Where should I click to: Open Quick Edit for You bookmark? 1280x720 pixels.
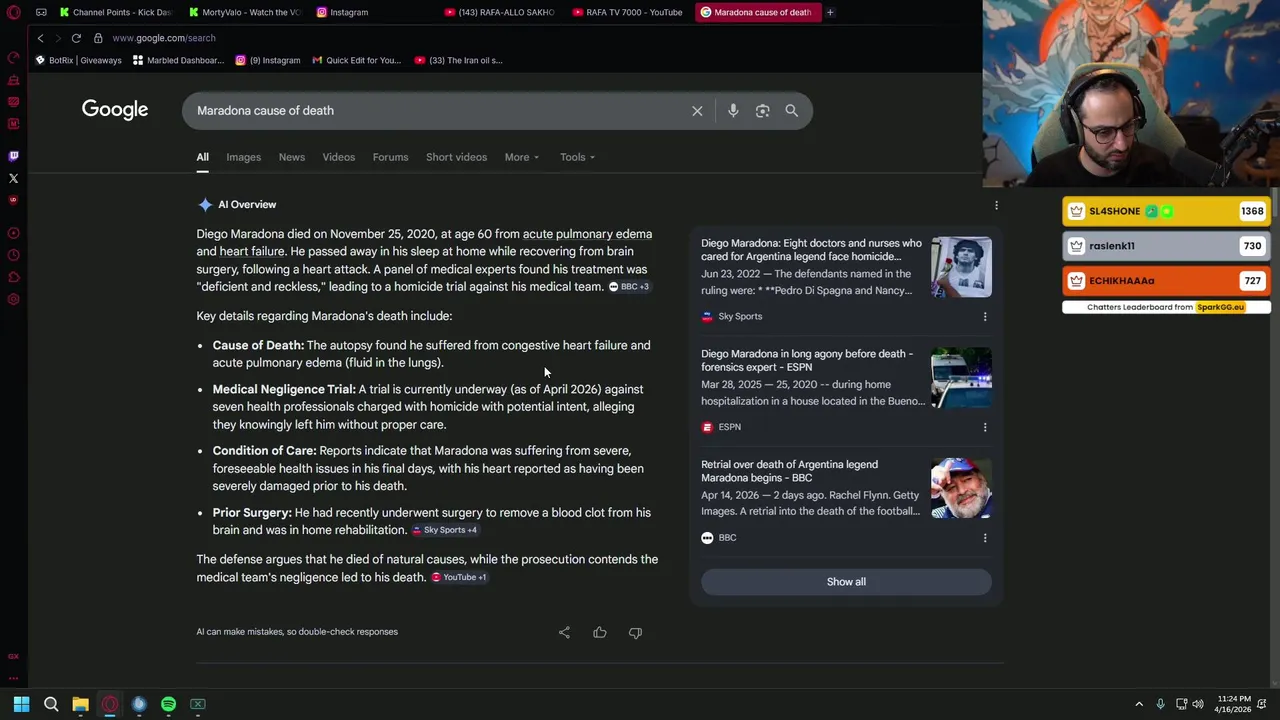[x=356, y=60]
